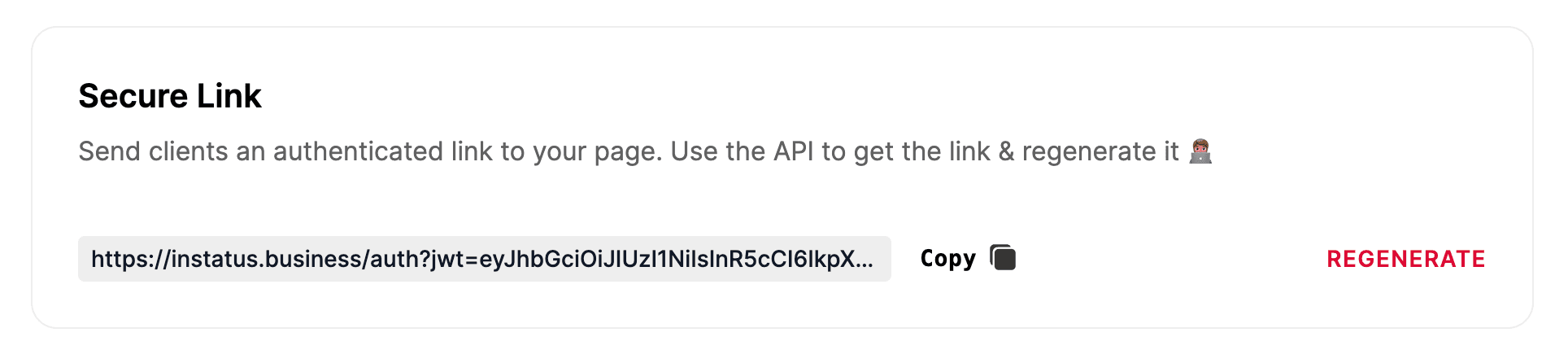The width and height of the screenshot is (1568, 363).
Task: Click the technologist emoji after description
Action: tap(1200, 151)
